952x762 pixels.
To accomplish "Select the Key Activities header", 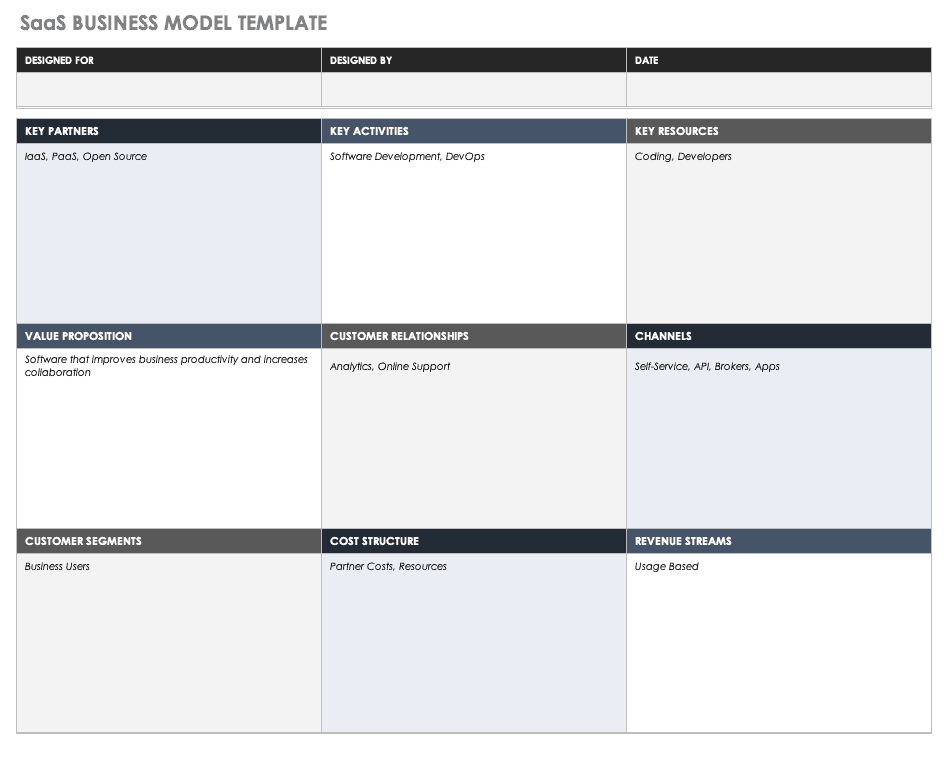I will pyautogui.click(x=474, y=131).
